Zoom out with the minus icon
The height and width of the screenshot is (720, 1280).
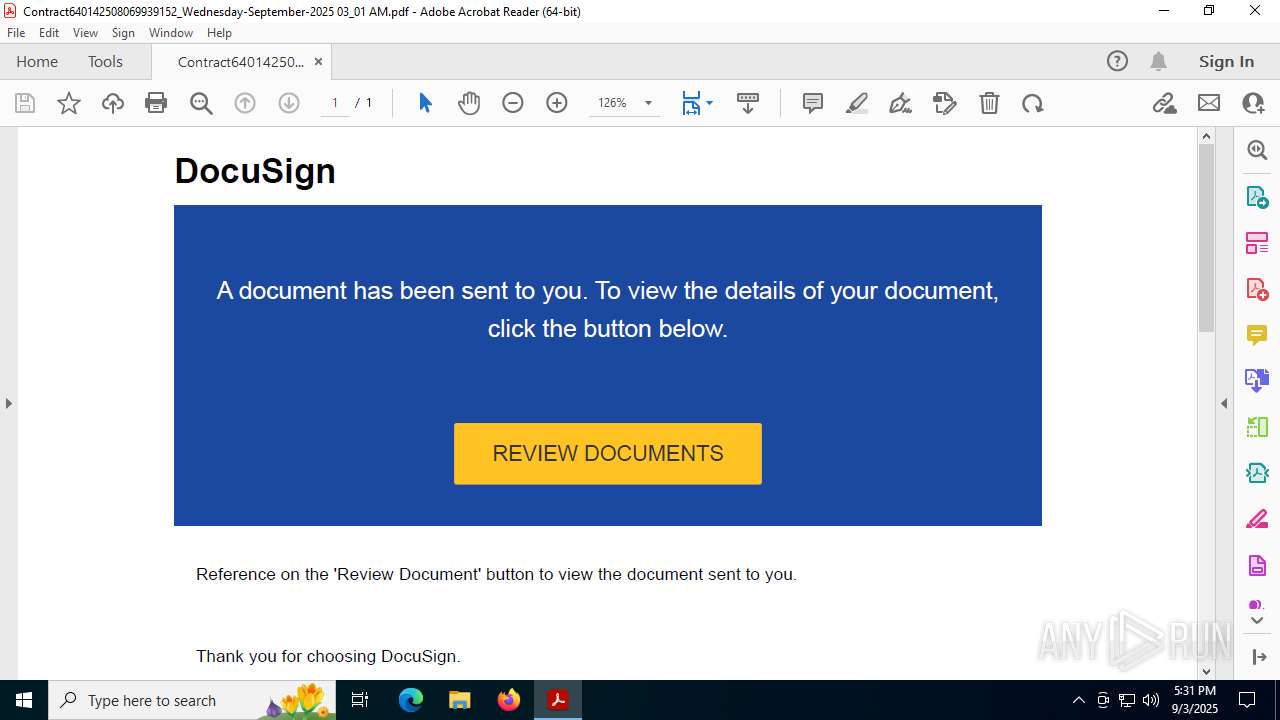[x=513, y=103]
